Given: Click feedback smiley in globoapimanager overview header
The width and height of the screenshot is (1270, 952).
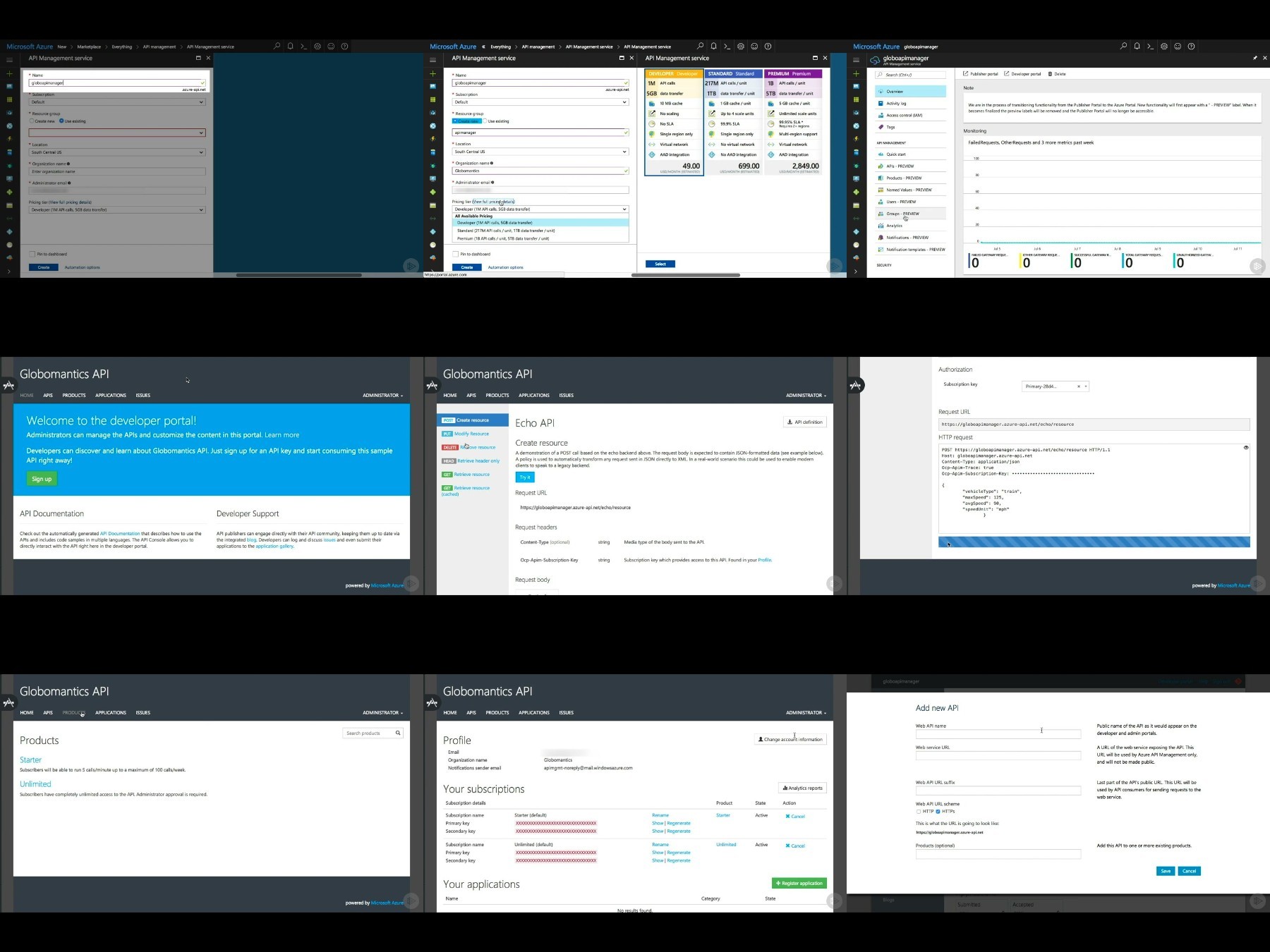Looking at the screenshot, I should coord(1178,47).
